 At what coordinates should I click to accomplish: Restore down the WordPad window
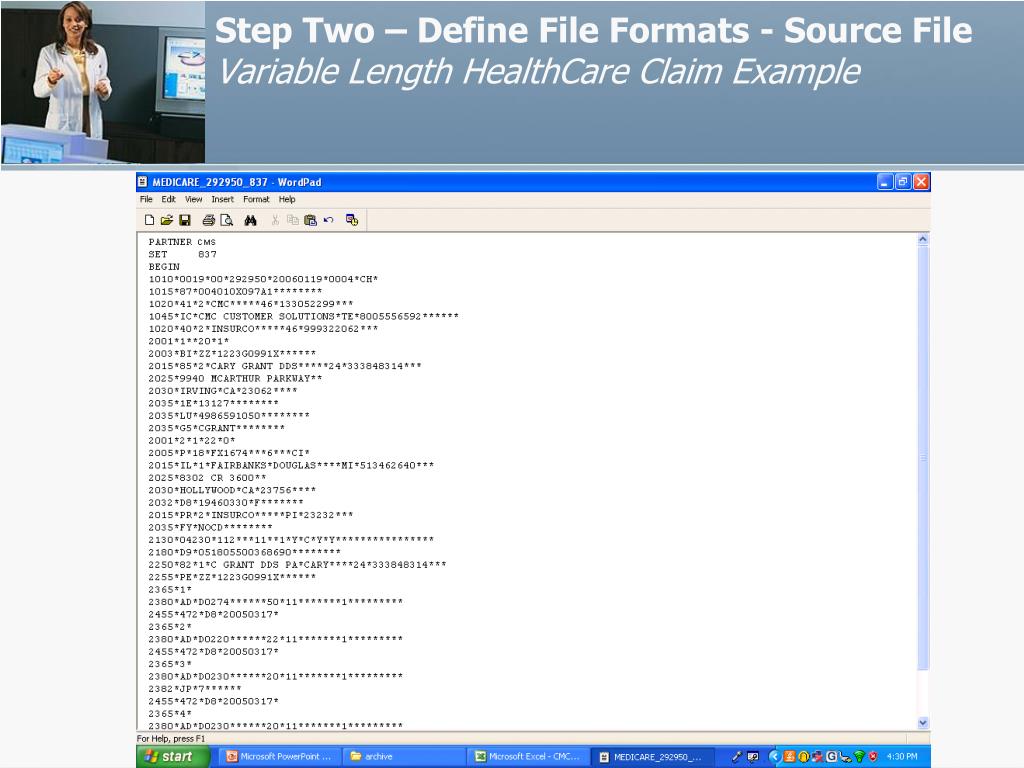pos(903,182)
